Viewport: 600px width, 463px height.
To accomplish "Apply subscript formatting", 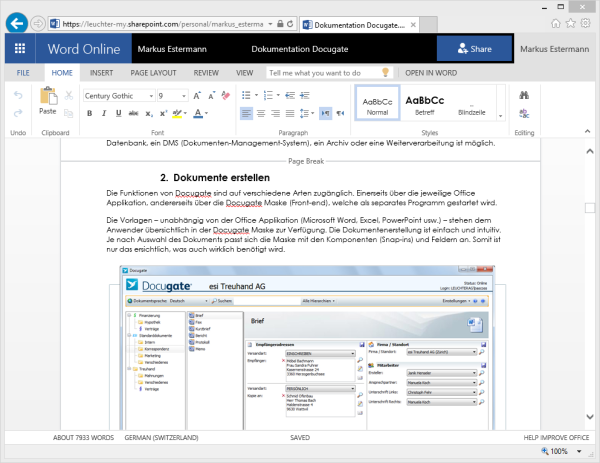I will 149,113.
